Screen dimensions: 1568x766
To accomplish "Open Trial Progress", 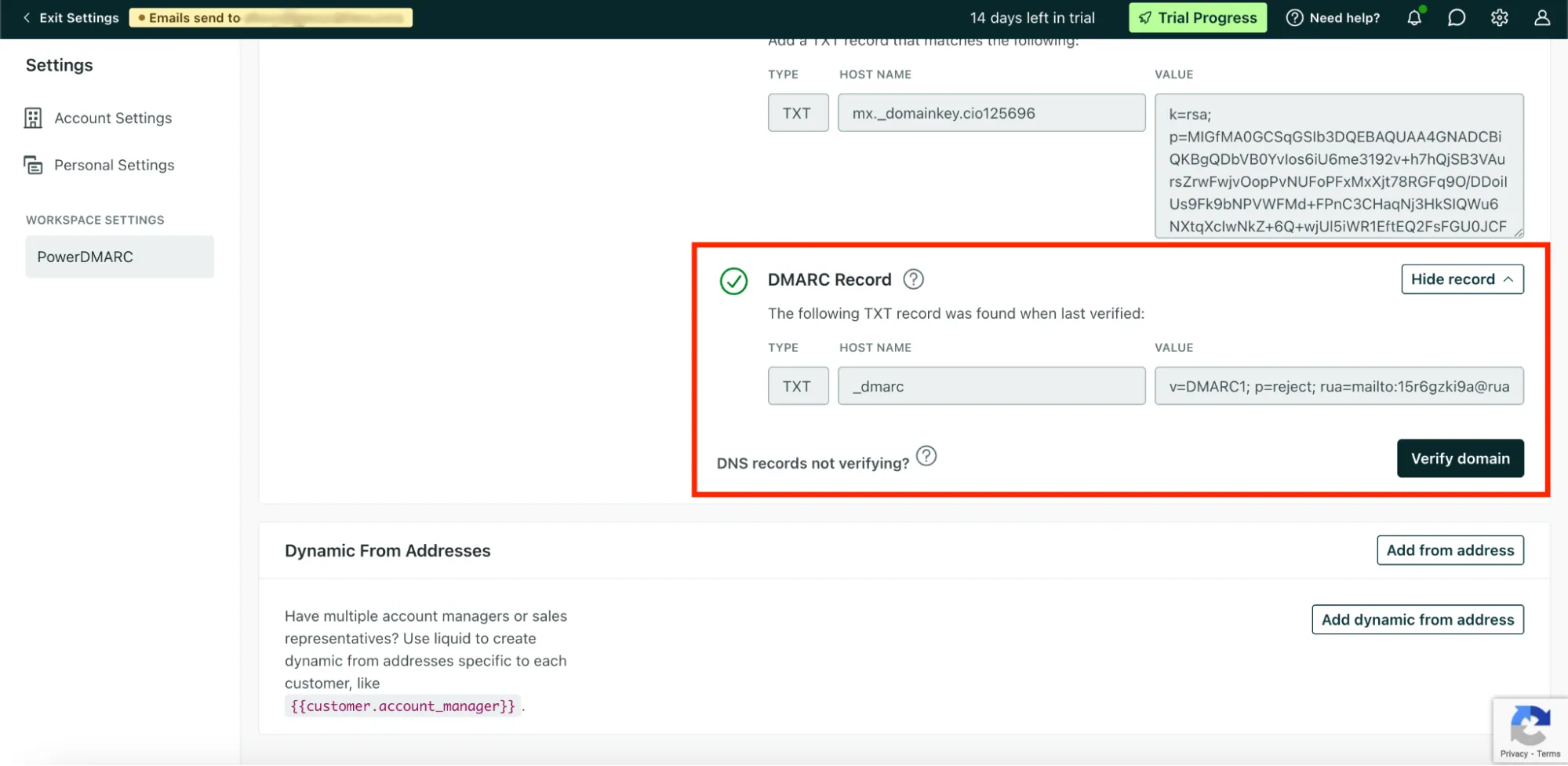I will (1197, 17).
